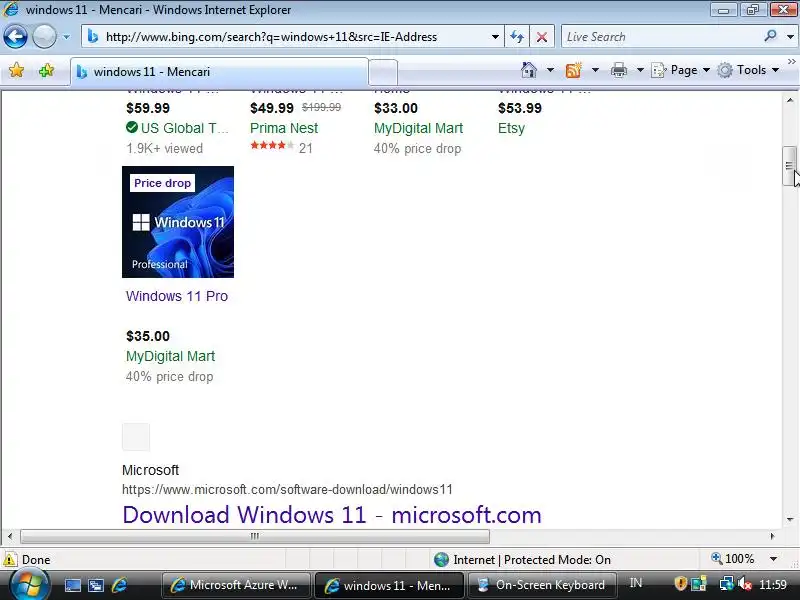Click the Stop loading X button
The image size is (800, 600).
coord(542,37)
